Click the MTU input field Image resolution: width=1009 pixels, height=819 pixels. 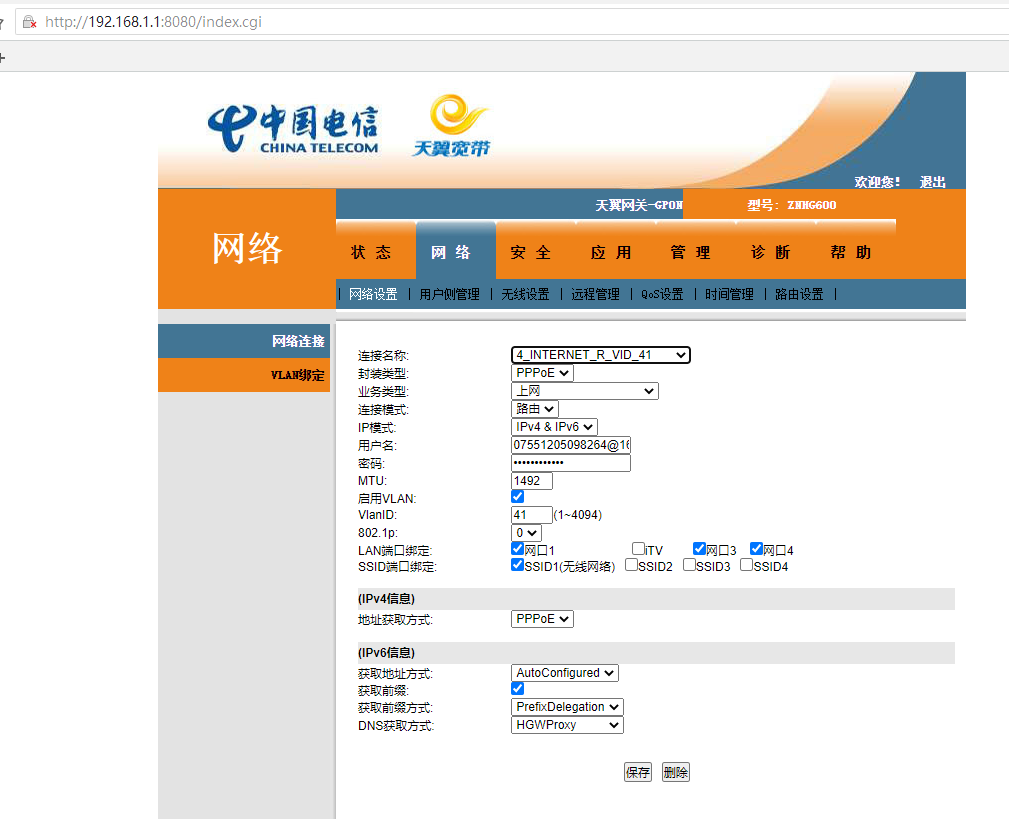click(x=531, y=481)
